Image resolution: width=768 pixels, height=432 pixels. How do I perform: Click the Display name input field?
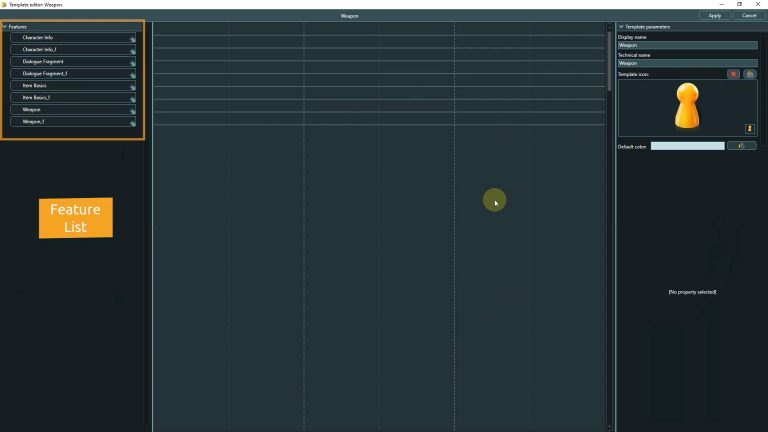click(x=688, y=45)
